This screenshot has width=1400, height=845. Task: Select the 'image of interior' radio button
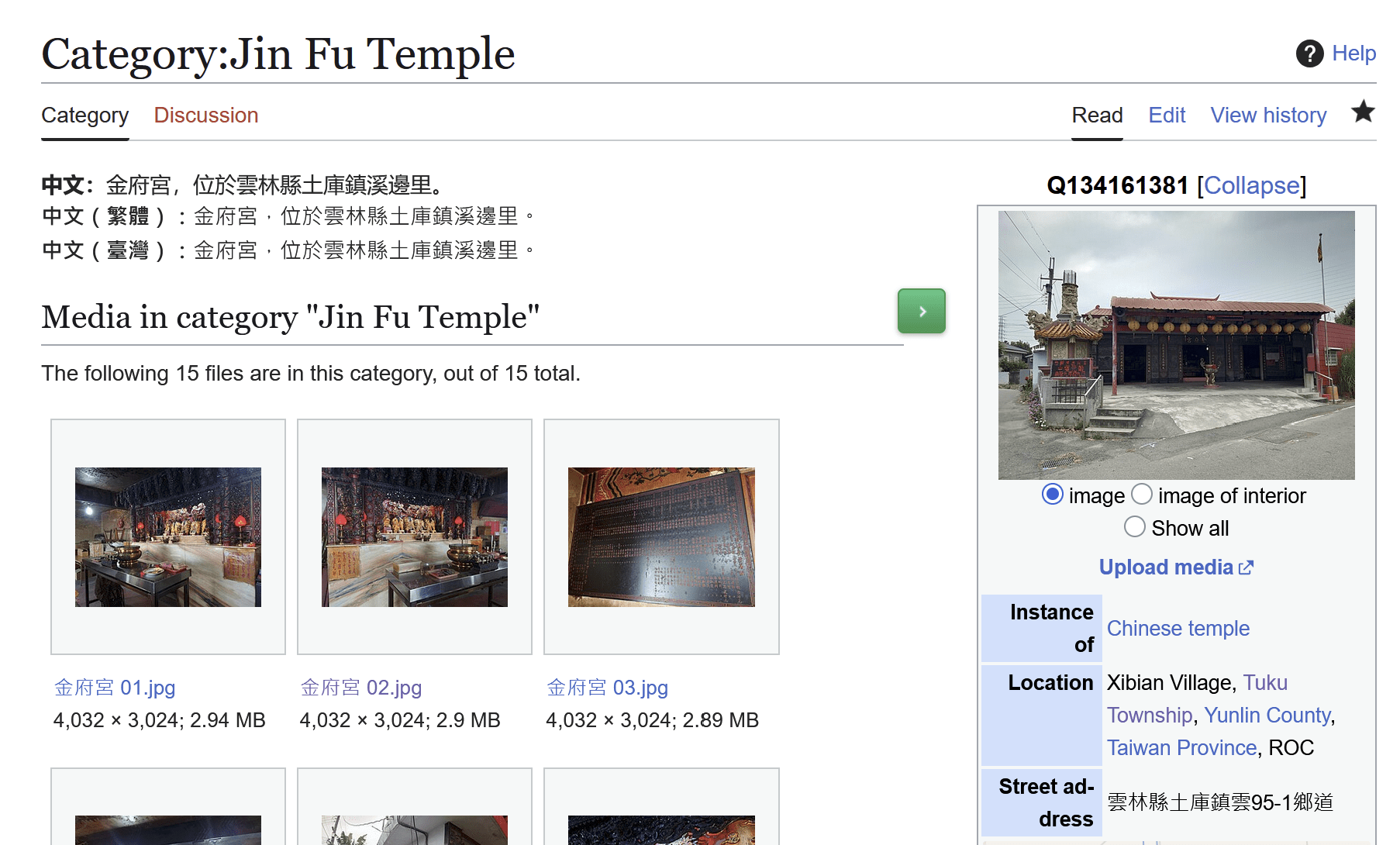[1142, 494]
